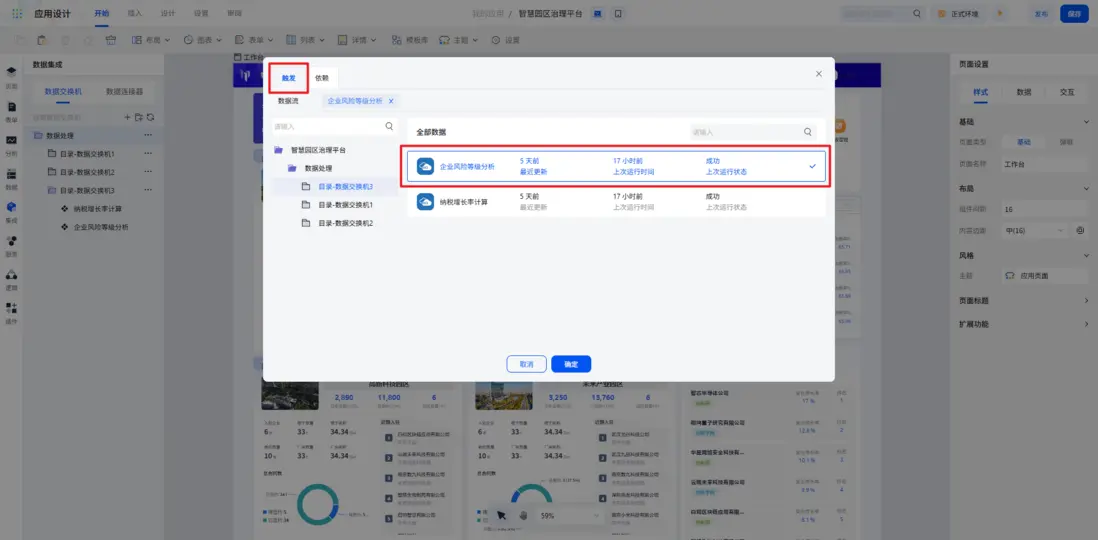Viewport: 1098px width, 540px height.
Task: Open more menu for left-panel 目录-数据交换机3
Action: (148, 191)
